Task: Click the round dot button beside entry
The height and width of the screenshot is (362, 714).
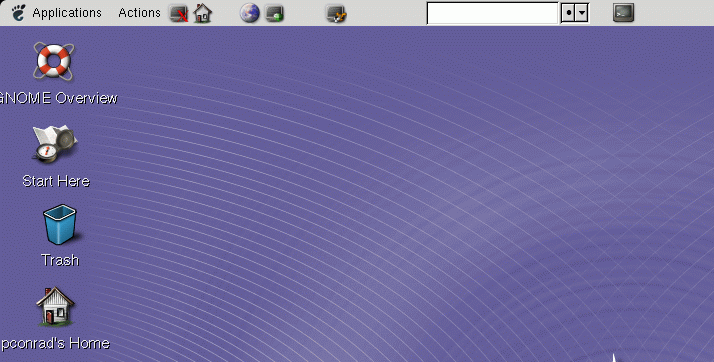Action: tap(568, 13)
